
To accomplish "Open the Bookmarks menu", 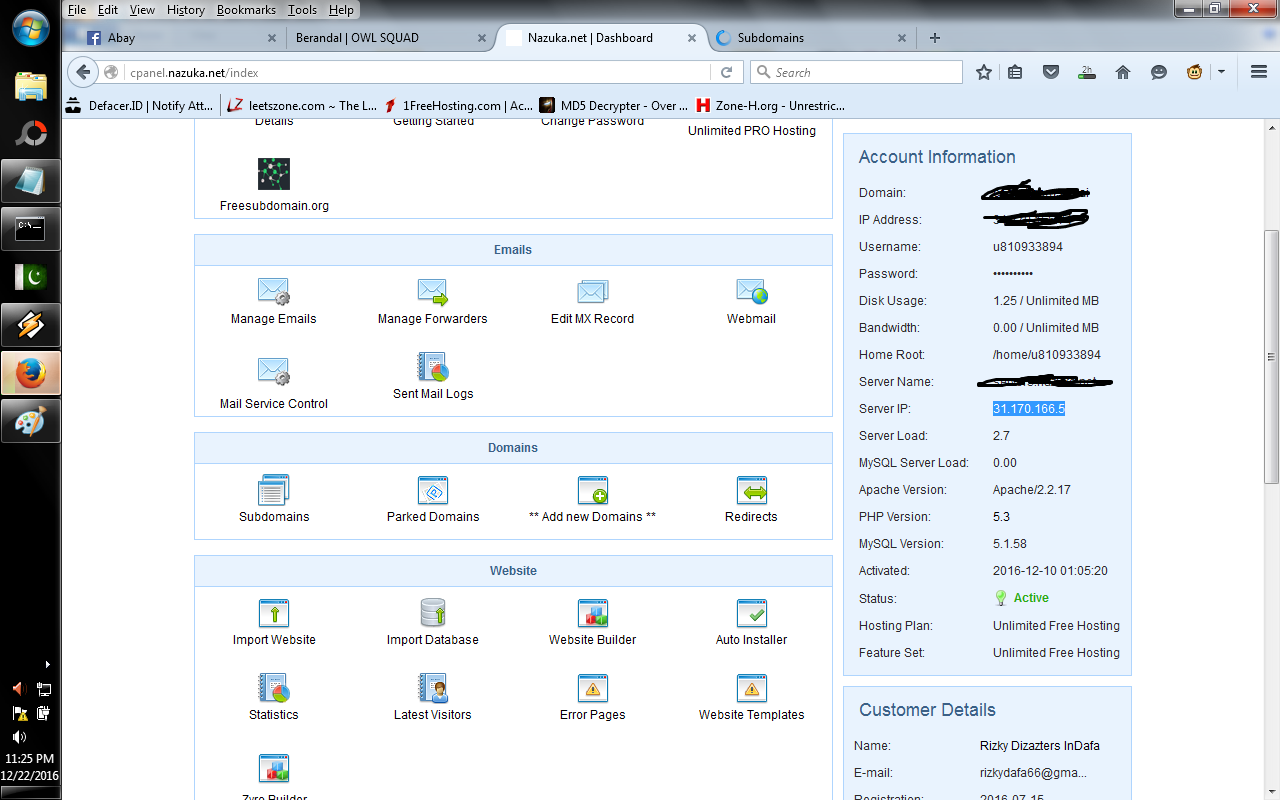I will click(246, 10).
